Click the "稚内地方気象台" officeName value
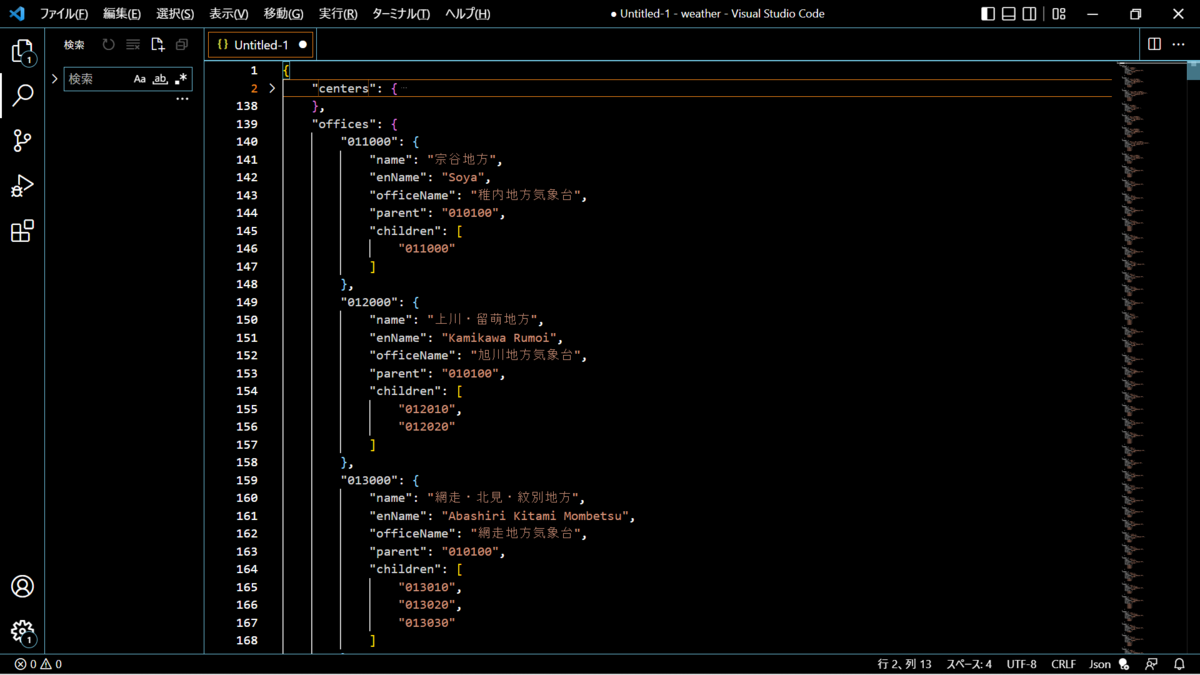The height and width of the screenshot is (675, 1200). 525,196
